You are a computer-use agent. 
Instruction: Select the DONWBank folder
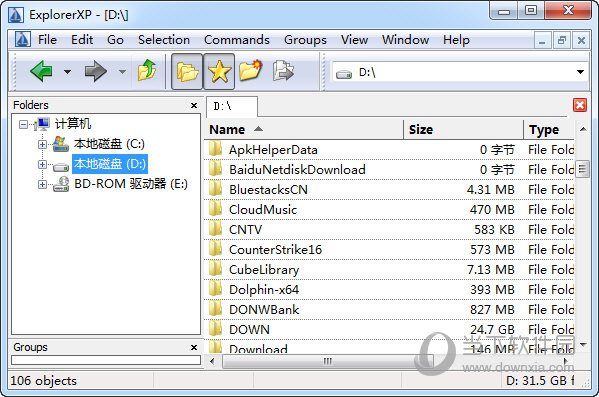coord(264,309)
